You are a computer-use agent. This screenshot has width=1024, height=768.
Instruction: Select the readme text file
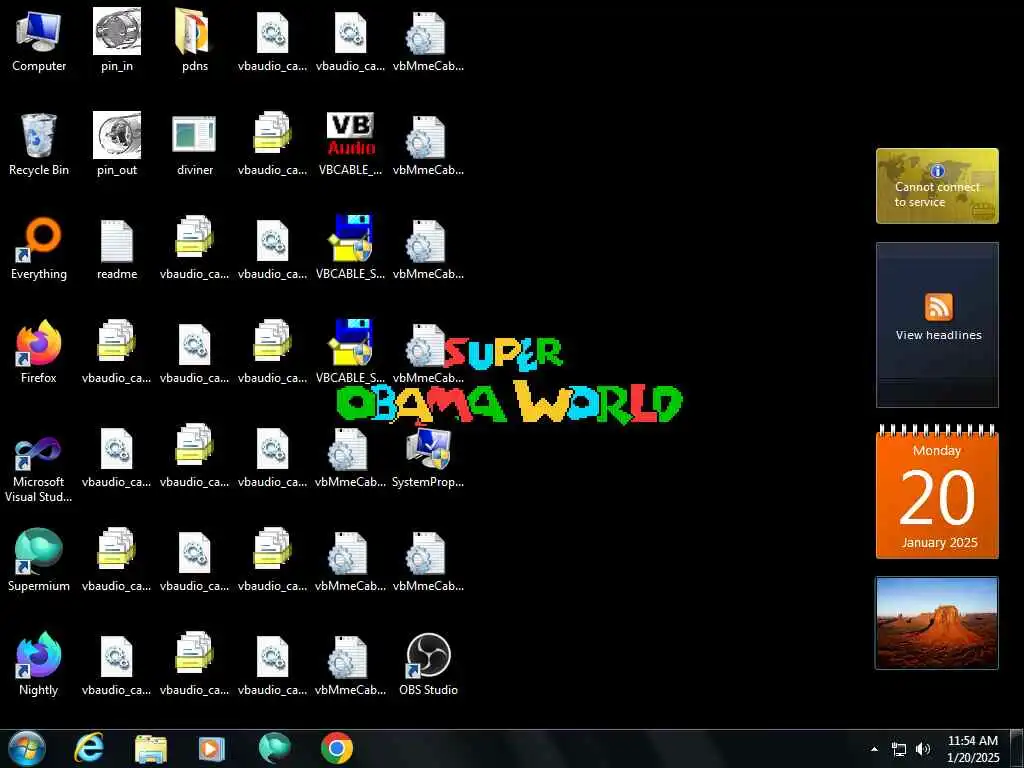tap(117, 249)
